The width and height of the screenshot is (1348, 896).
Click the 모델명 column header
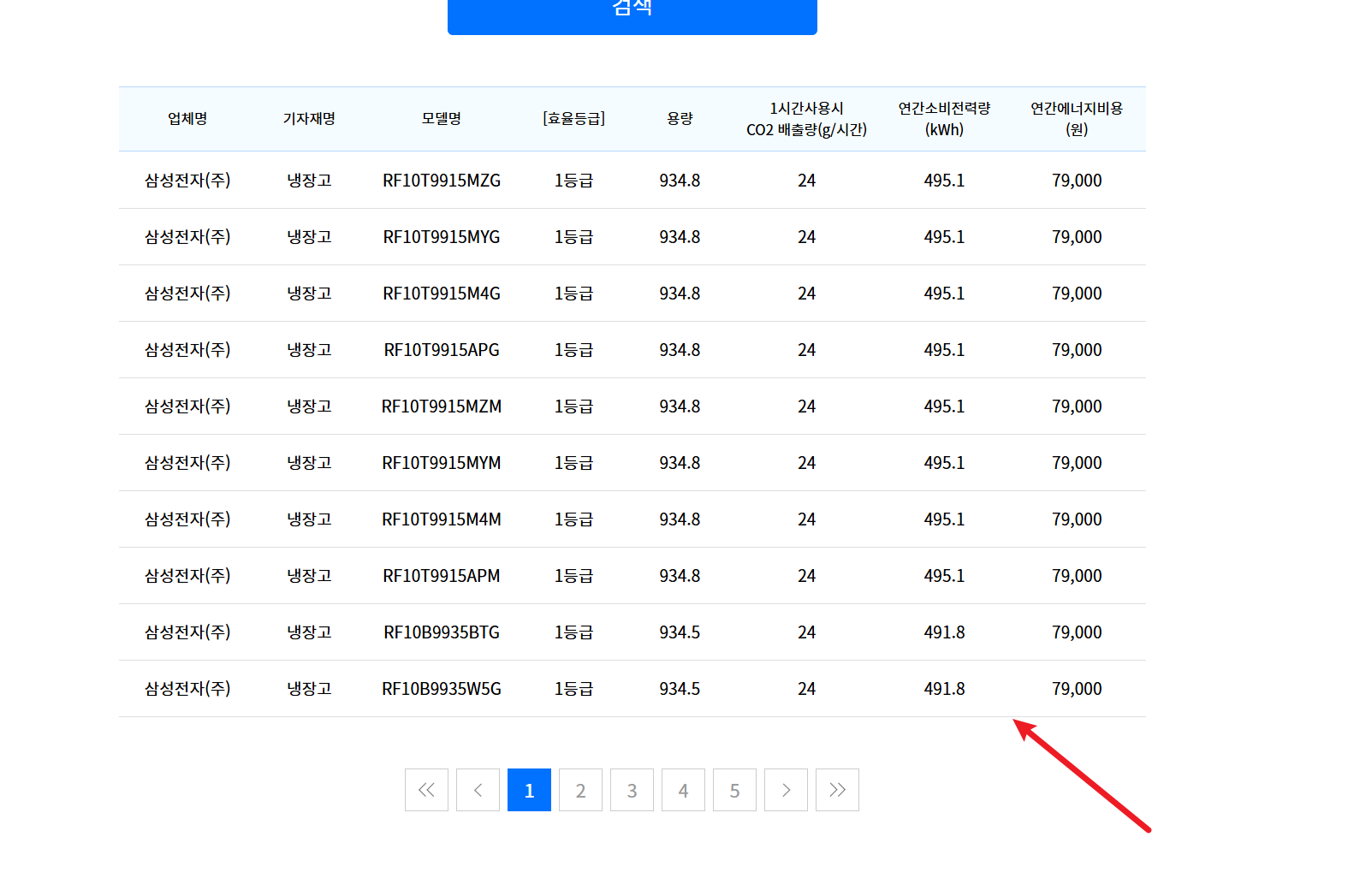point(442,119)
